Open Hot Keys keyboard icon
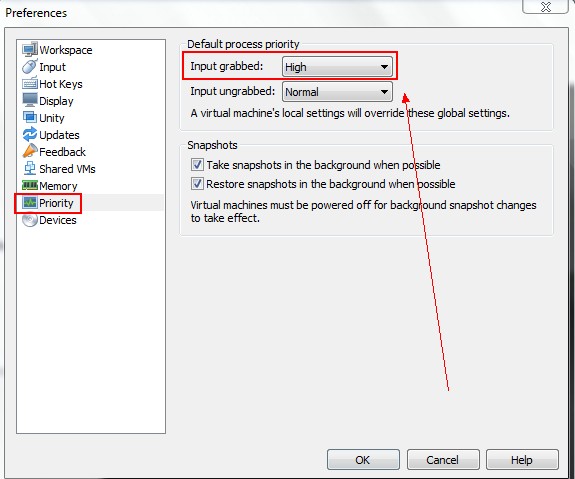The width and height of the screenshot is (575, 479). (x=30, y=83)
